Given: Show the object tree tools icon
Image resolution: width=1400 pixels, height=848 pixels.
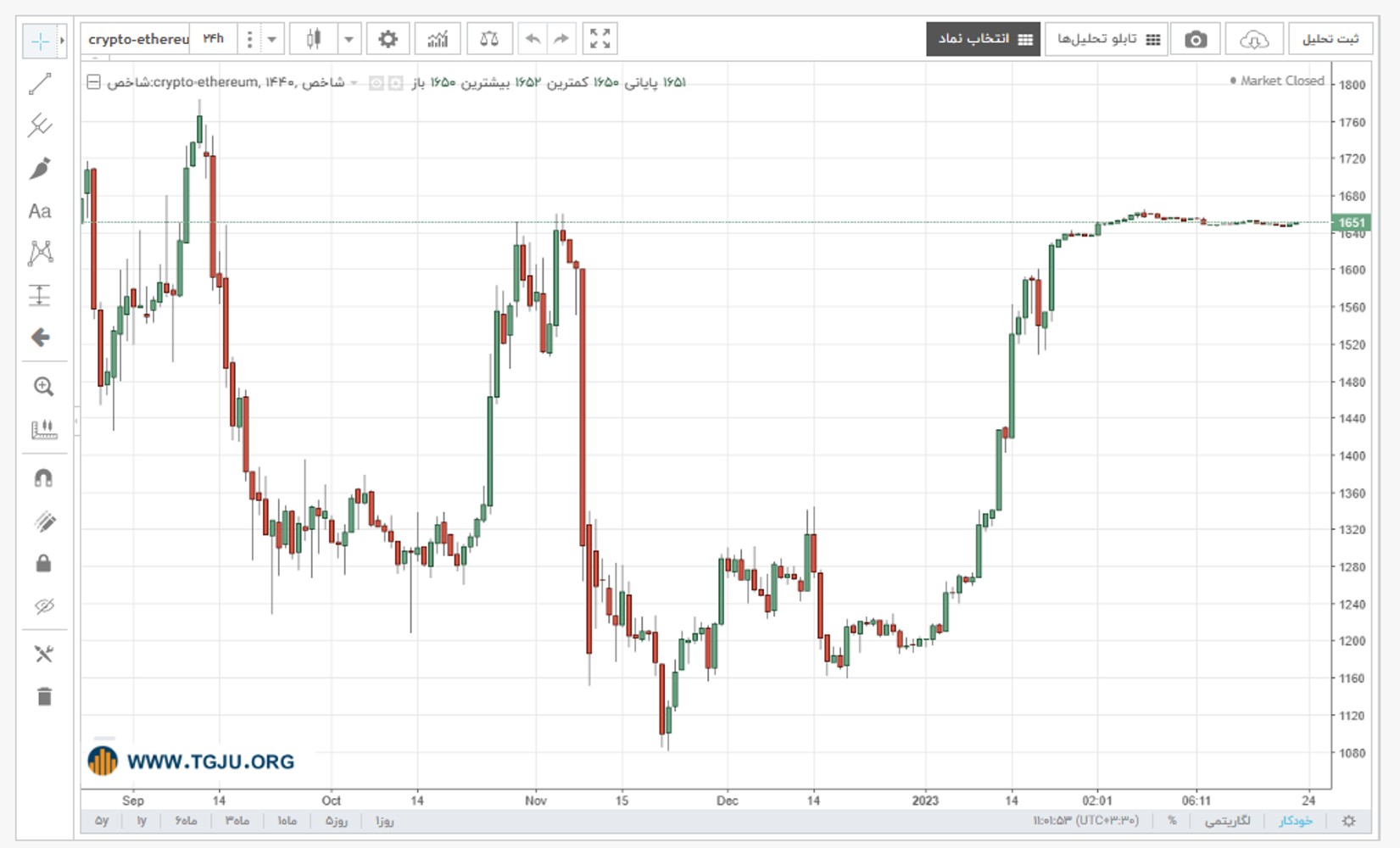Looking at the screenshot, I should pos(44,654).
